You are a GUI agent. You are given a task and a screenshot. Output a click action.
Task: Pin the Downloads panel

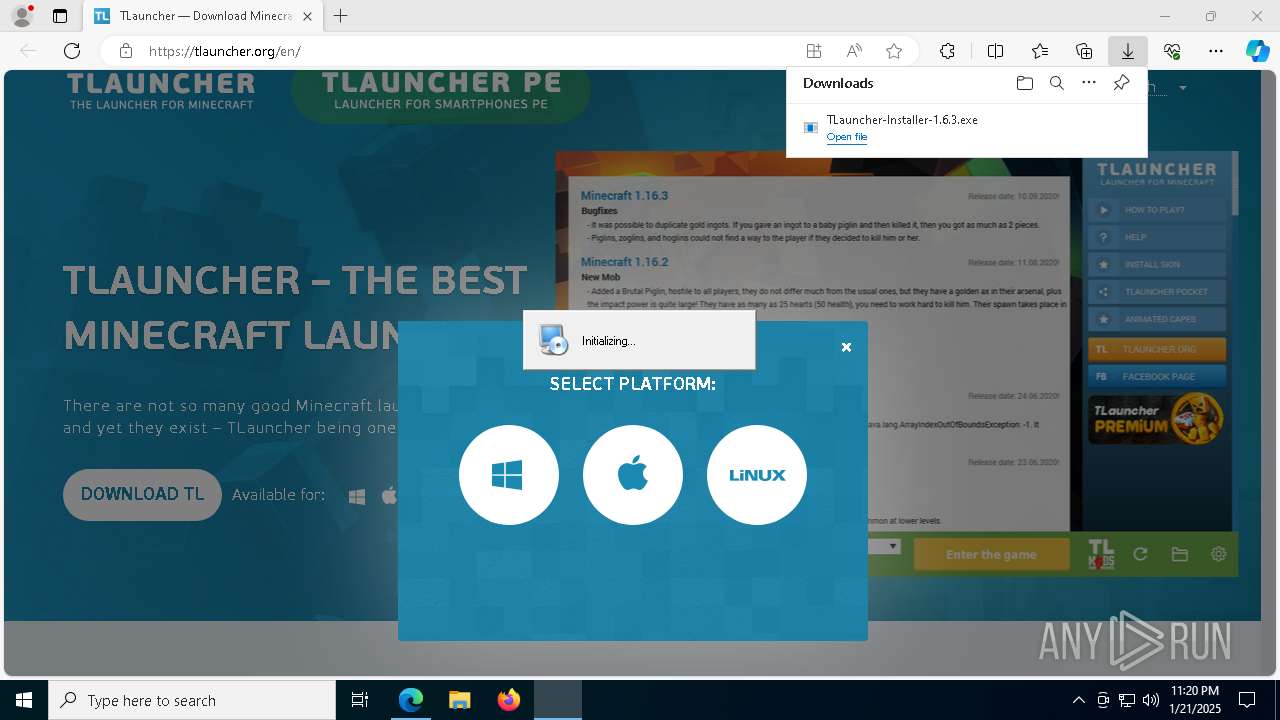(1121, 83)
